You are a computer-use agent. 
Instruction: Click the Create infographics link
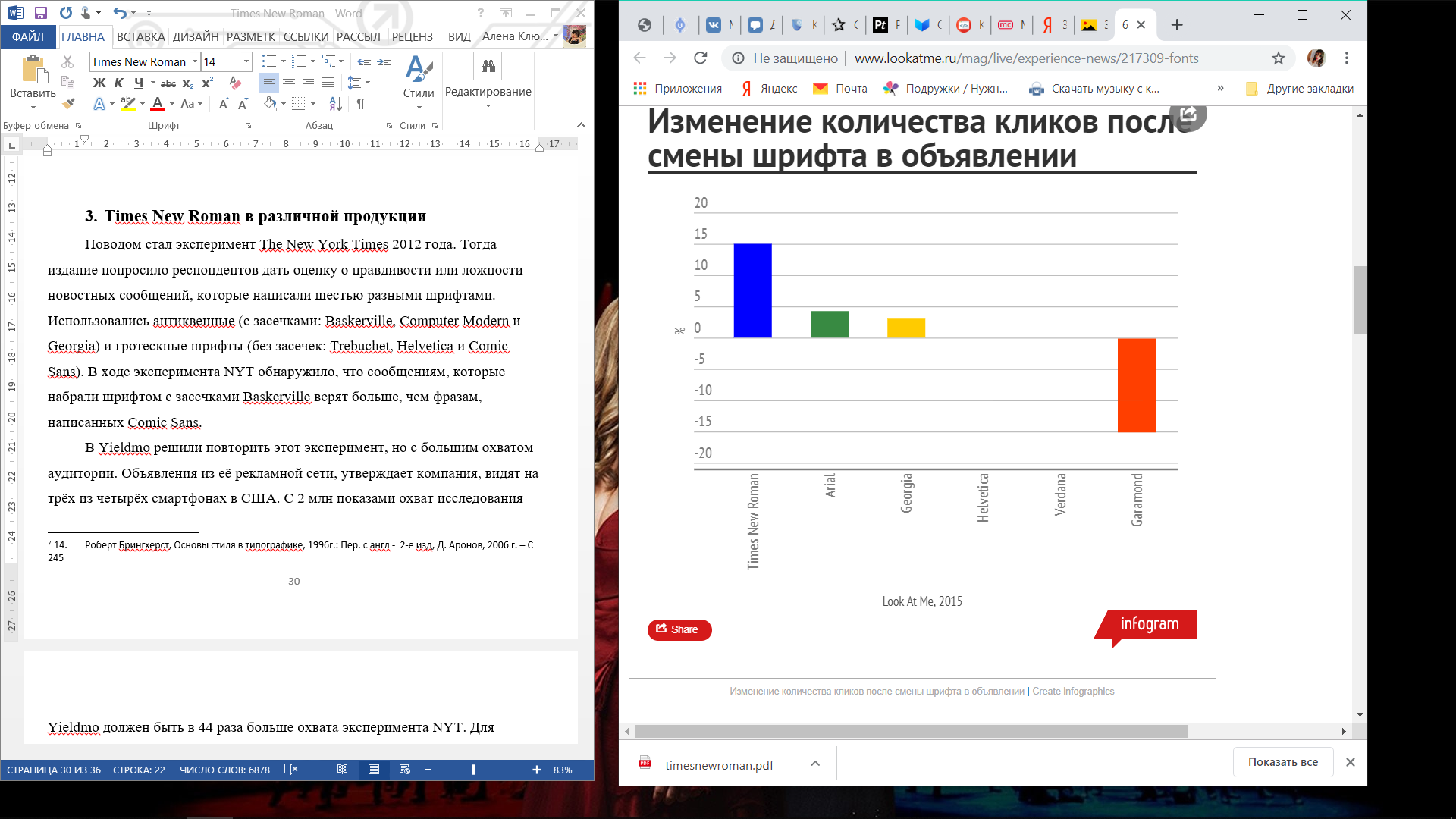click(x=1073, y=692)
